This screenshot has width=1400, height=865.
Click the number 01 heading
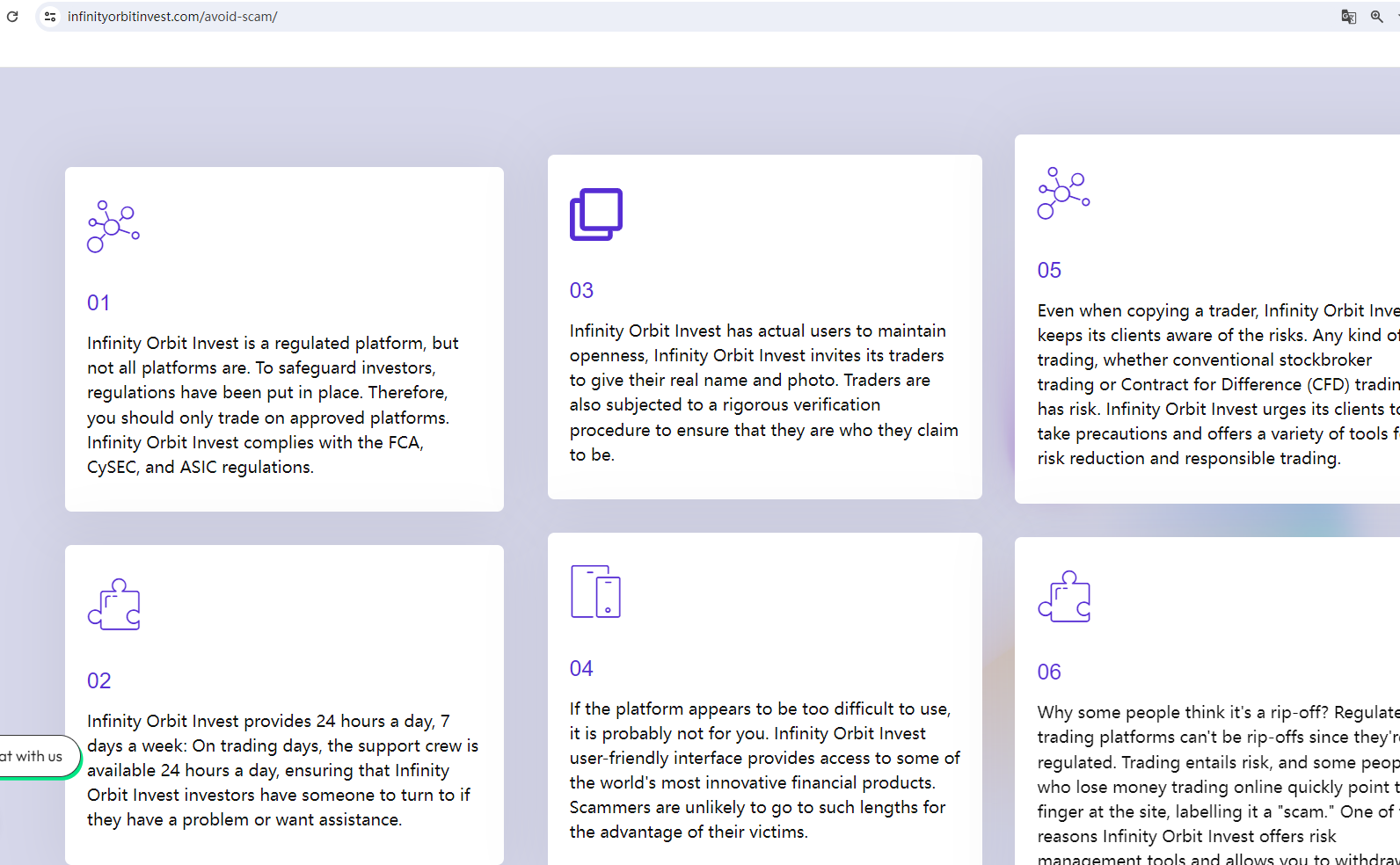click(x=98, y=303)
